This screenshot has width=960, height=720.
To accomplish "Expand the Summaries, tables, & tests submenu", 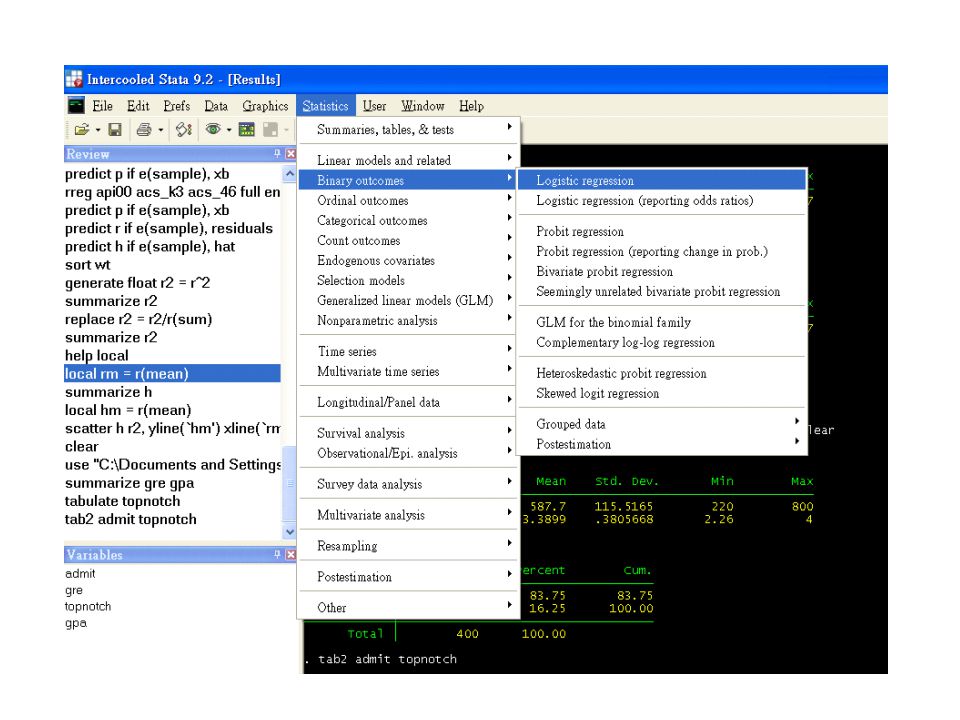I will (409, 130).
